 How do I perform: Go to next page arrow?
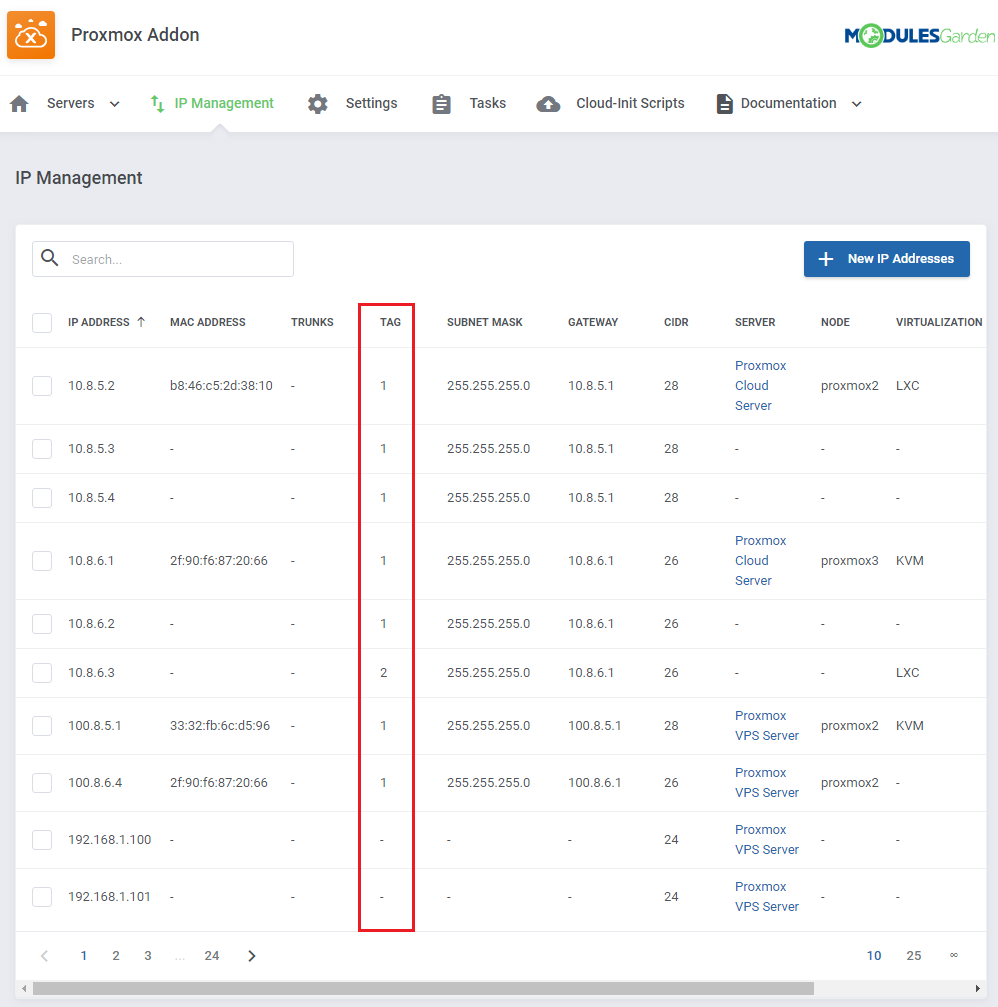(x=252, y=956)
